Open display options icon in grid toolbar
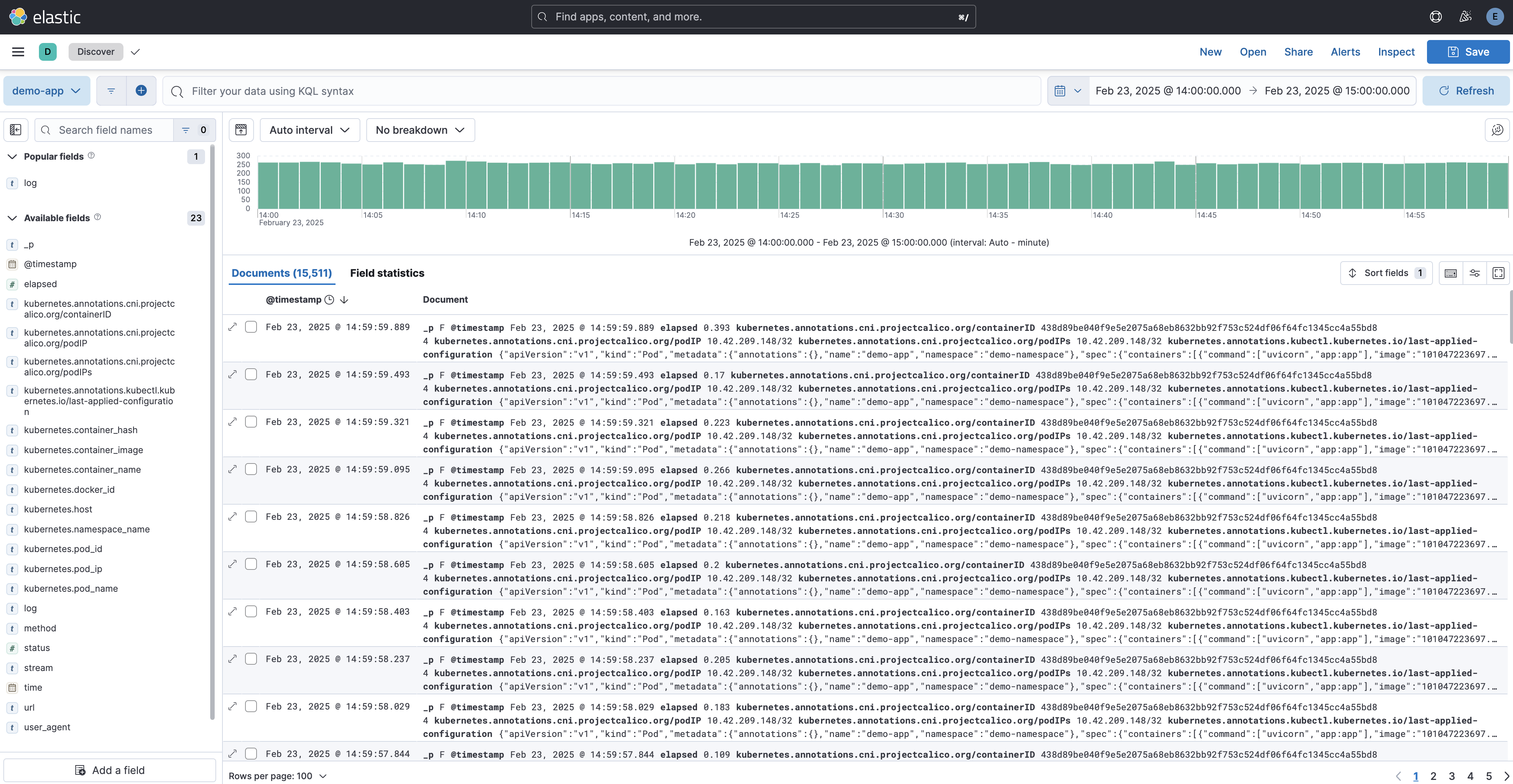1513x784 pixels. 1474,273
